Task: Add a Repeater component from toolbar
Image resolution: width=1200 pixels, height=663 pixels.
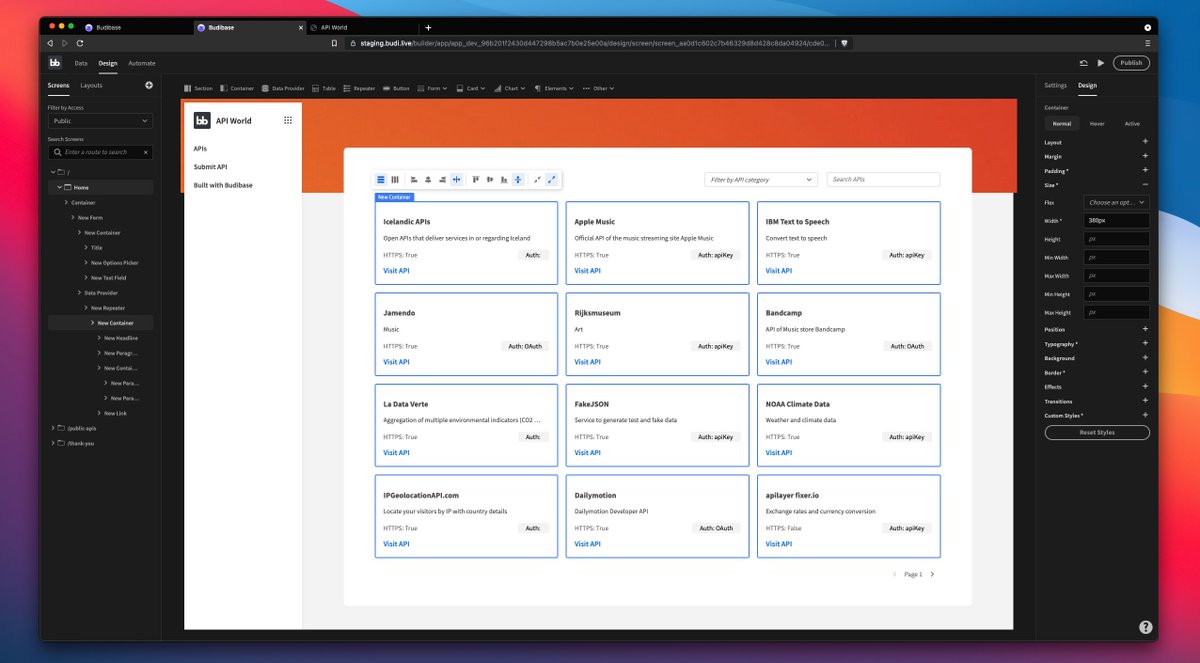Action: pos(359,88)
